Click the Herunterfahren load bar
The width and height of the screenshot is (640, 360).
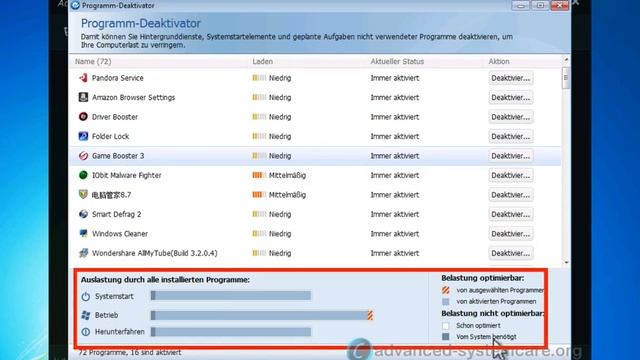pyautogui.click(x=231, y=332)
